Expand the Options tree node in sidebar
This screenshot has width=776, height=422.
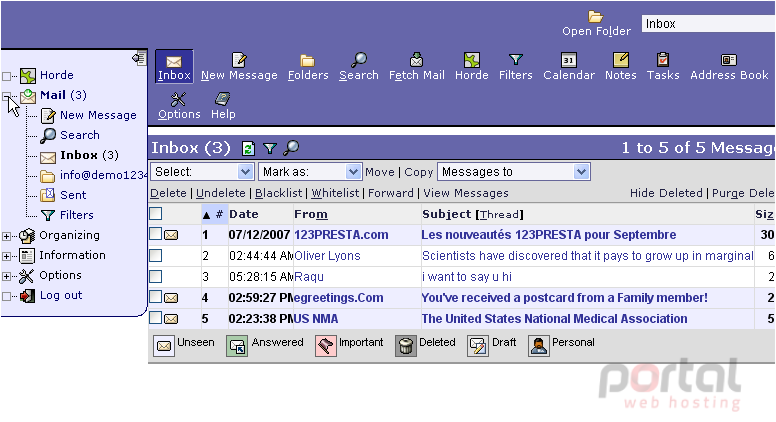point(6,276)
